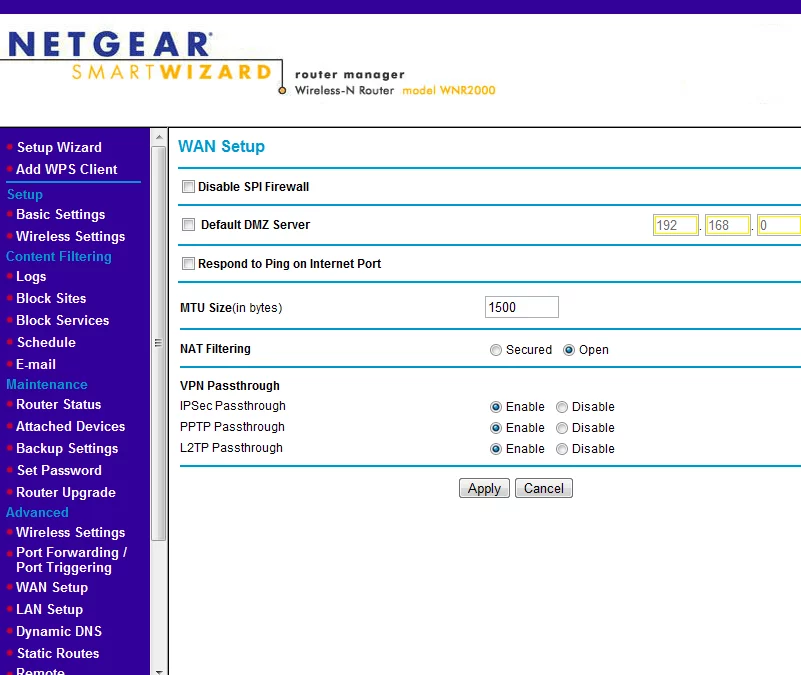Click the first DMZ IP octet field
801x675 pixels.
[x=675, y=225]
